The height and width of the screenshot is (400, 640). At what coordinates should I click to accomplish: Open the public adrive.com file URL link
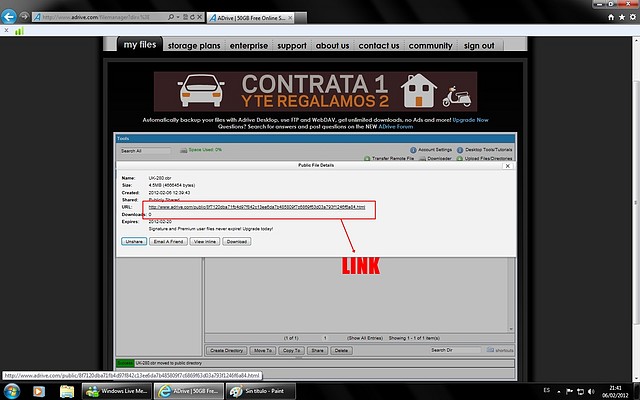257,207
